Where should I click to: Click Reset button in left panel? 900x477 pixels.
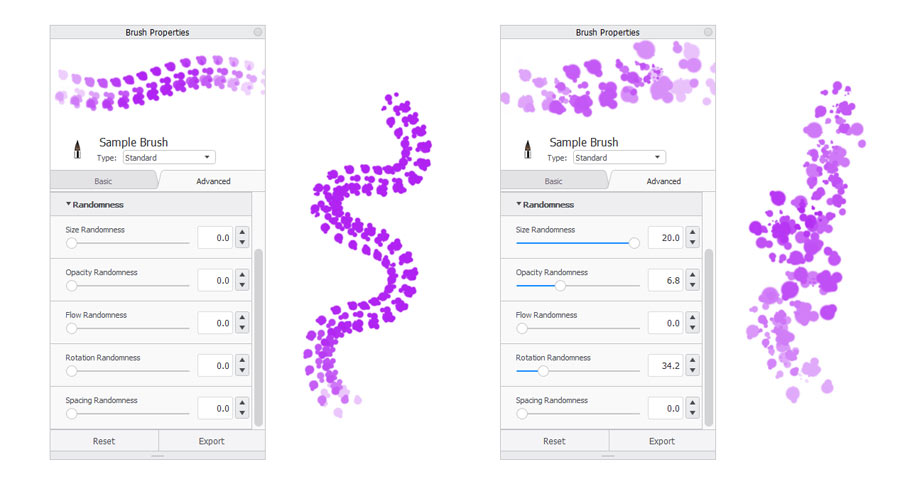(x=104, y=441)
